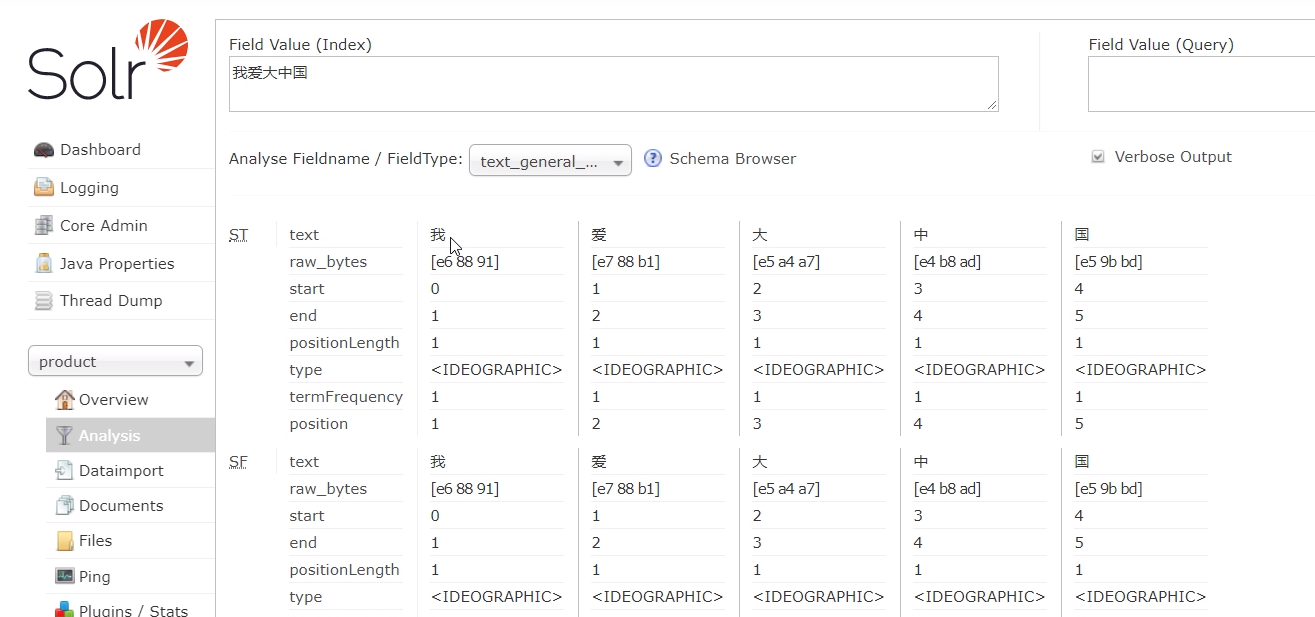Open the product core selector dropdown
Screen dimensions: 1315x617
pos(115,362)
